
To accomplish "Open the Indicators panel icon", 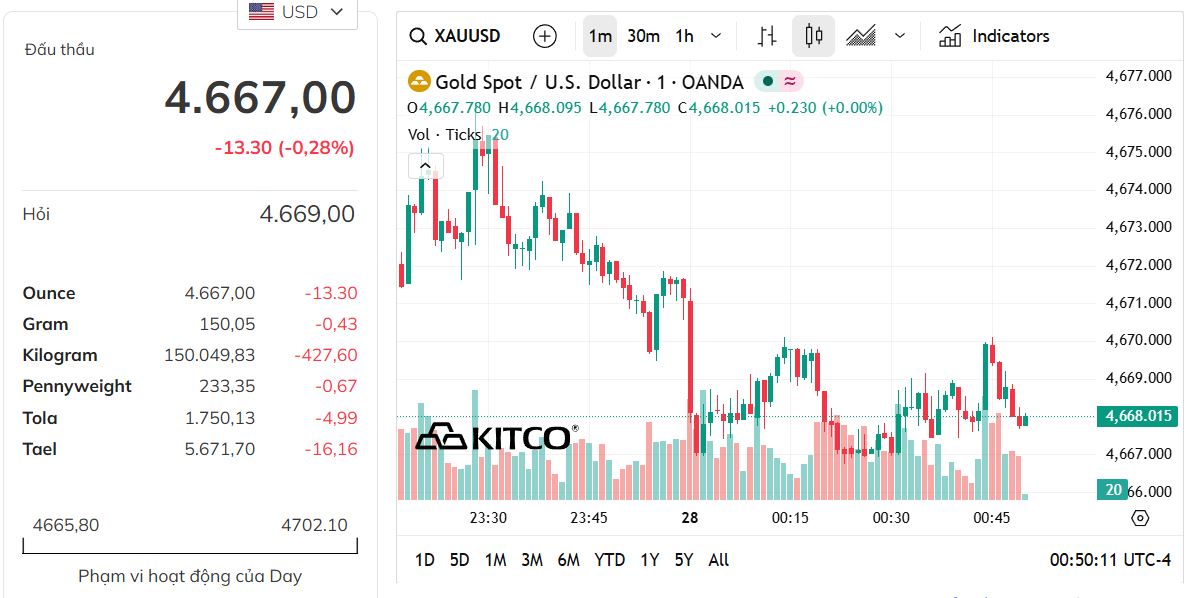I will [950, 35].
